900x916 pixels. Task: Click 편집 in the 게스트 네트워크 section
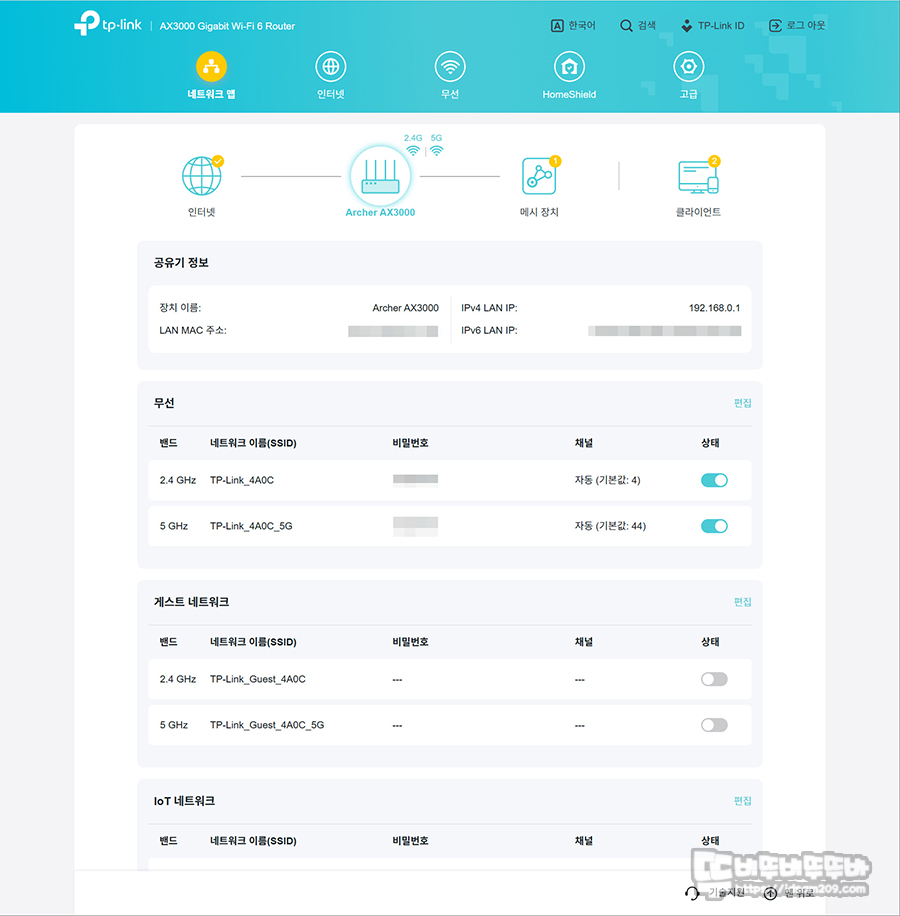tap(742, 602)
